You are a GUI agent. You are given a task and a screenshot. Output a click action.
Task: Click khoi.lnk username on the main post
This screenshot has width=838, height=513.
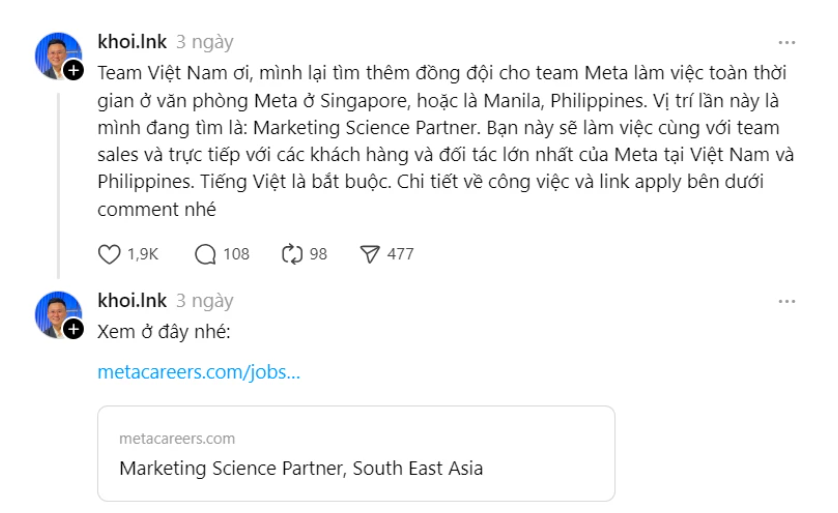click(x=133, y=43)
